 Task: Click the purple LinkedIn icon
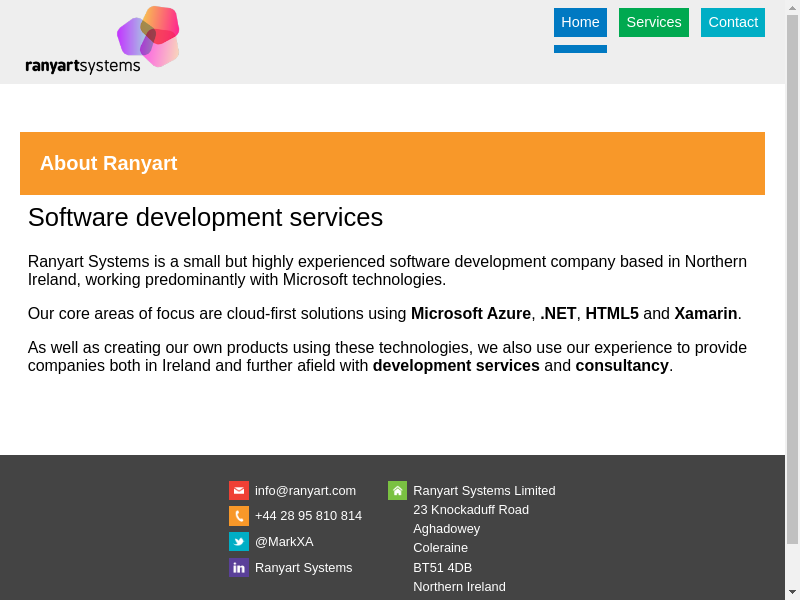pyautogui.click(x=239, y=567)
